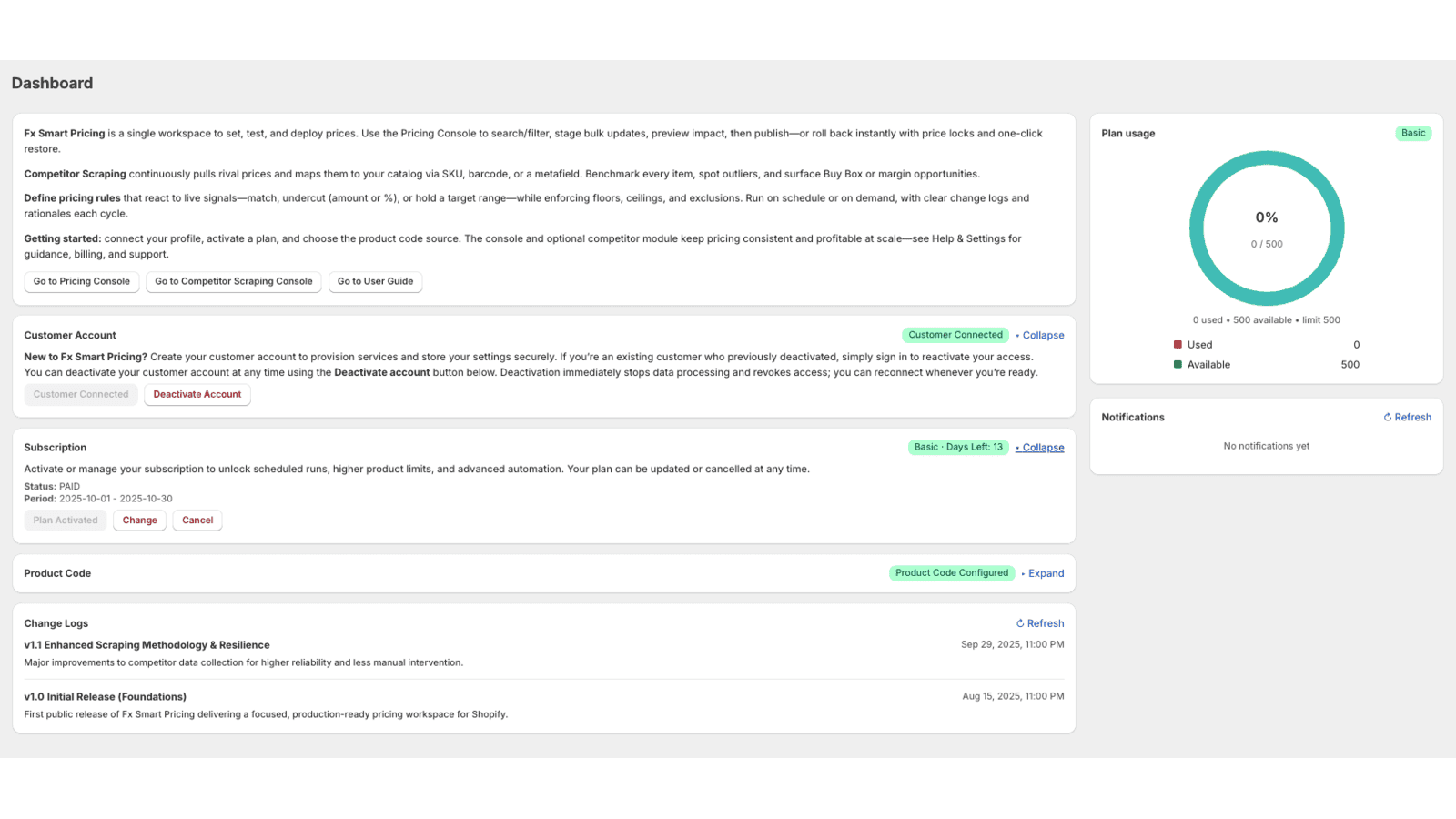Collapse the Customer Account section
This screenshot has height=819, width=1456.
1043,335
